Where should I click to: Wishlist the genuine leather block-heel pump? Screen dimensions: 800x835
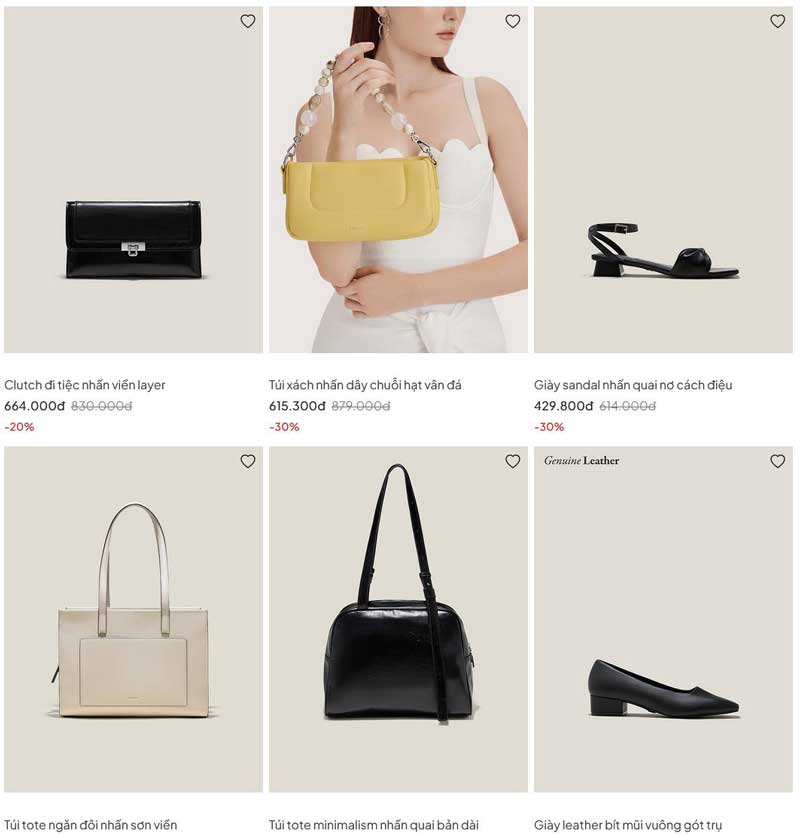(x=778, y=461)
